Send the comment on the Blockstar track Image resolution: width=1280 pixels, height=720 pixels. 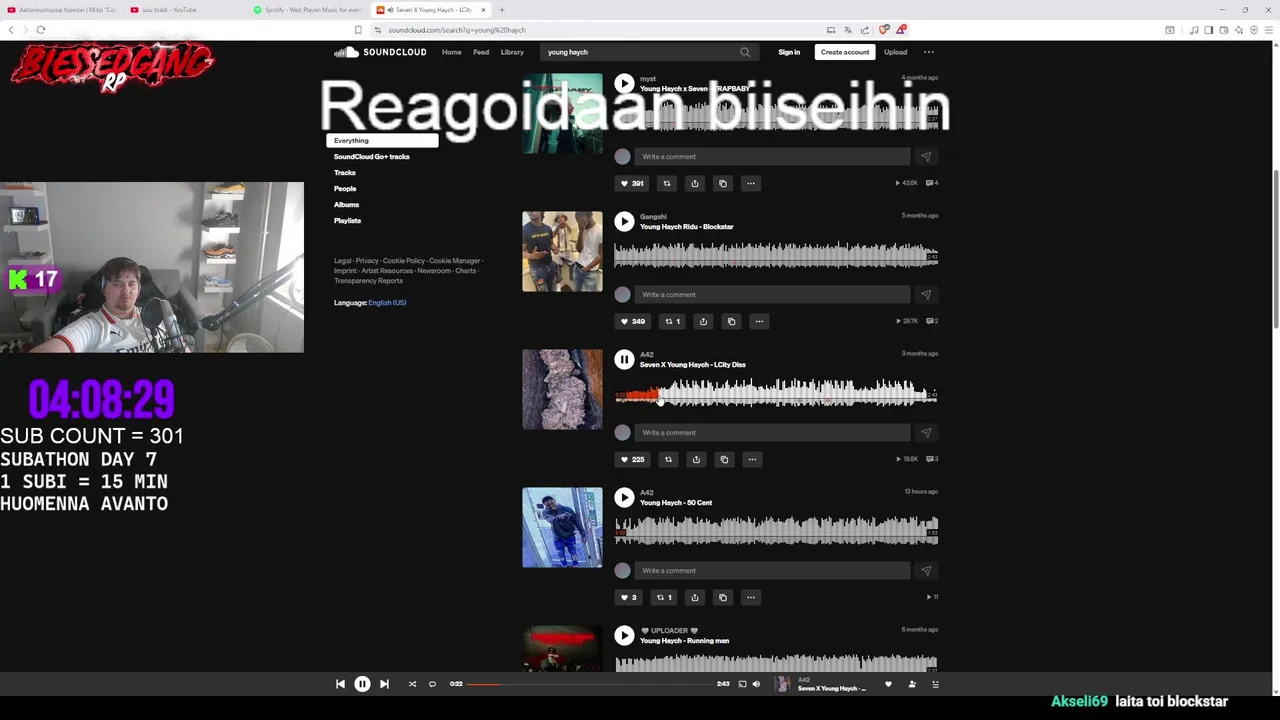pos(926,295)
